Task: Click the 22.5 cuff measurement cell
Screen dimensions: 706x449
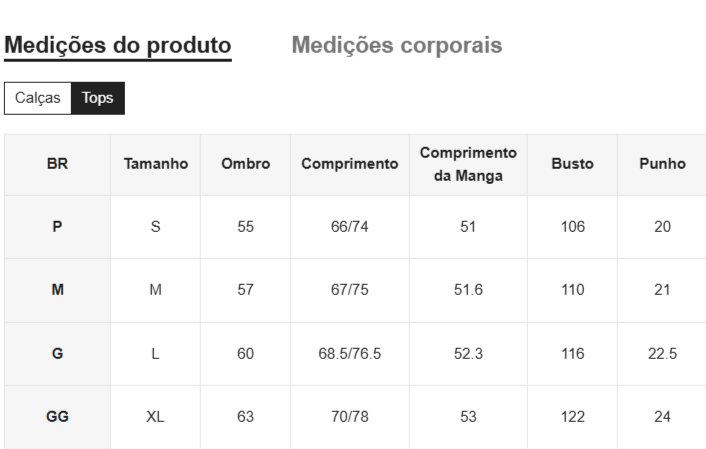Action: point(662,354)
